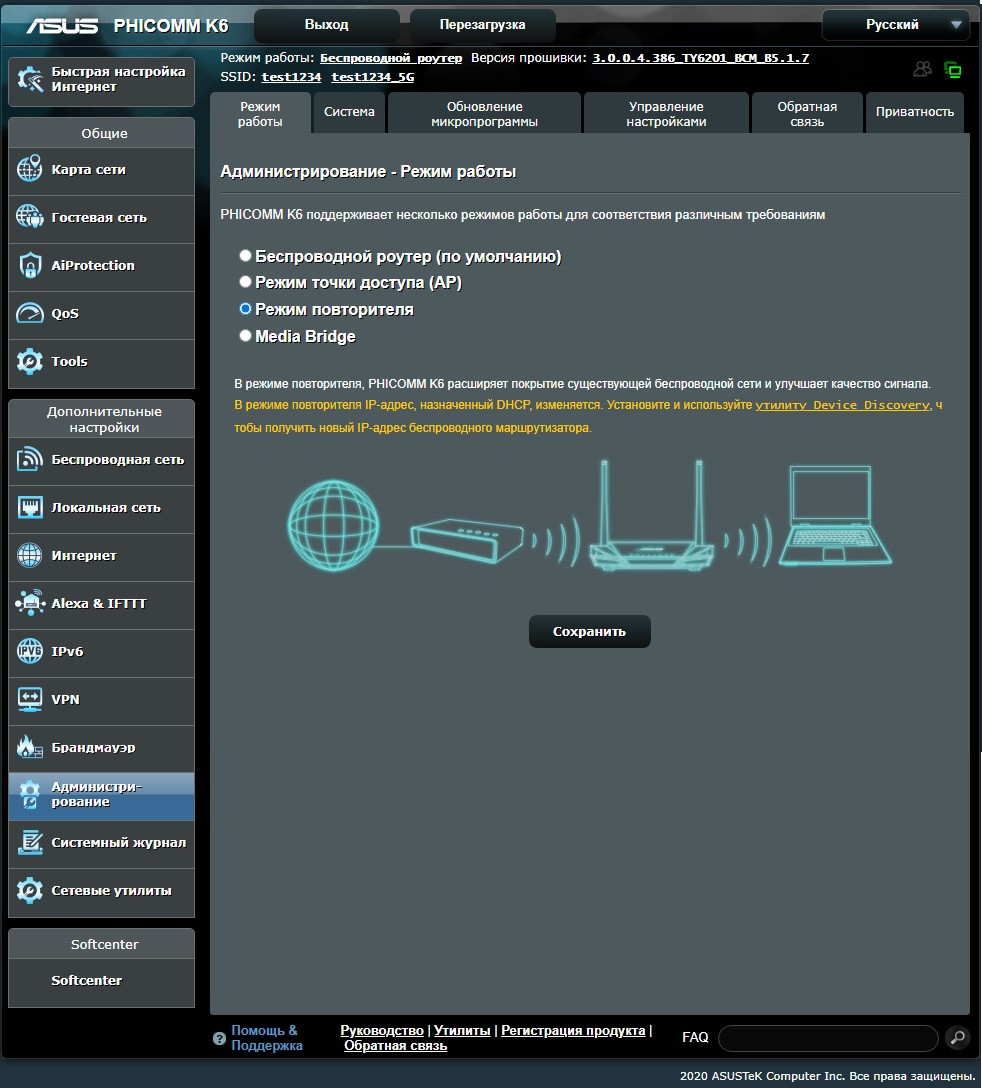Select Режим точки доступа (AP) radio option
982x1088 pixels.
[245, 283]
